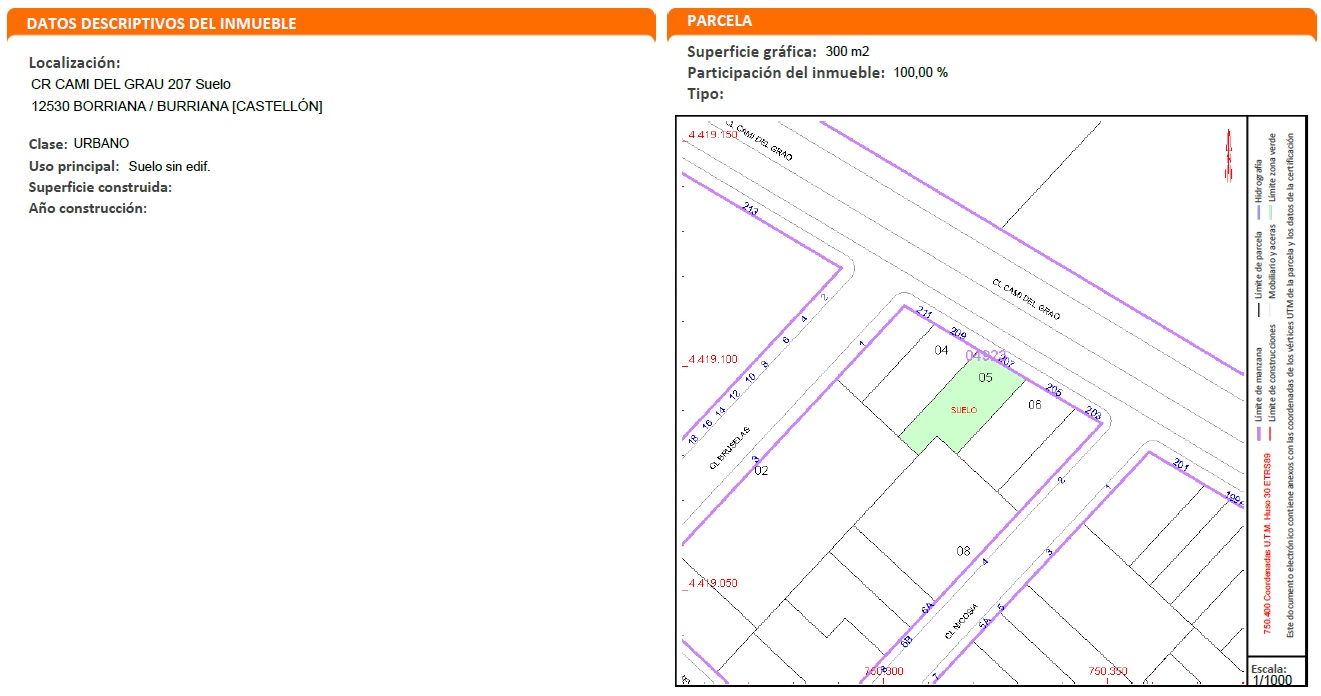The height and width of the screenshot is (696, 1321).
Task: Select the 'DATOS DESCRIPTIVOS DEL INMUEBLE' header
Action: coord(161,23)
